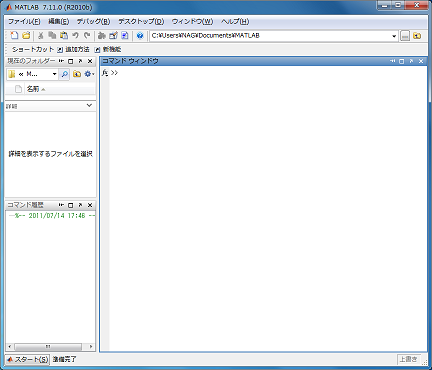Open the ウィンドウ(W) menu
Viewport: 432px width, 370px height.
[192, 21]
